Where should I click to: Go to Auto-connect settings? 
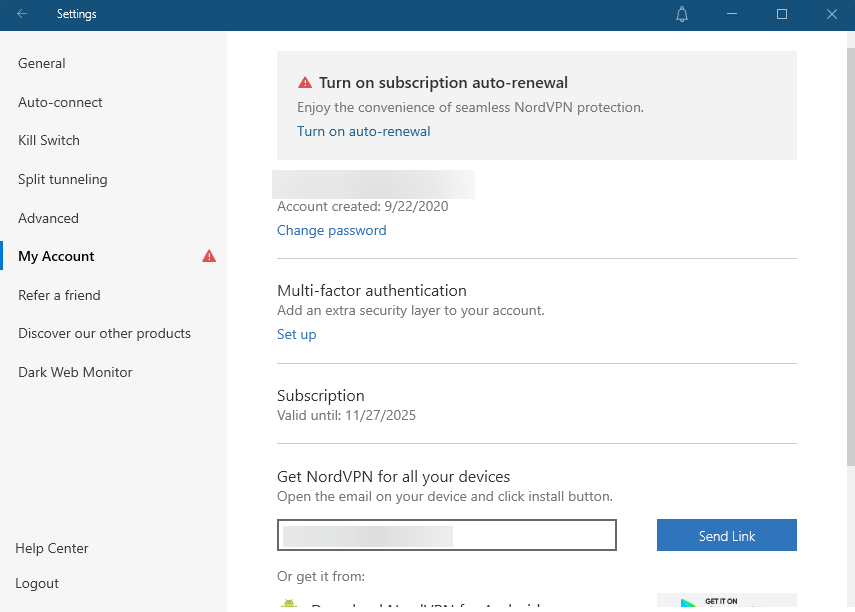(x=60, y=102)
